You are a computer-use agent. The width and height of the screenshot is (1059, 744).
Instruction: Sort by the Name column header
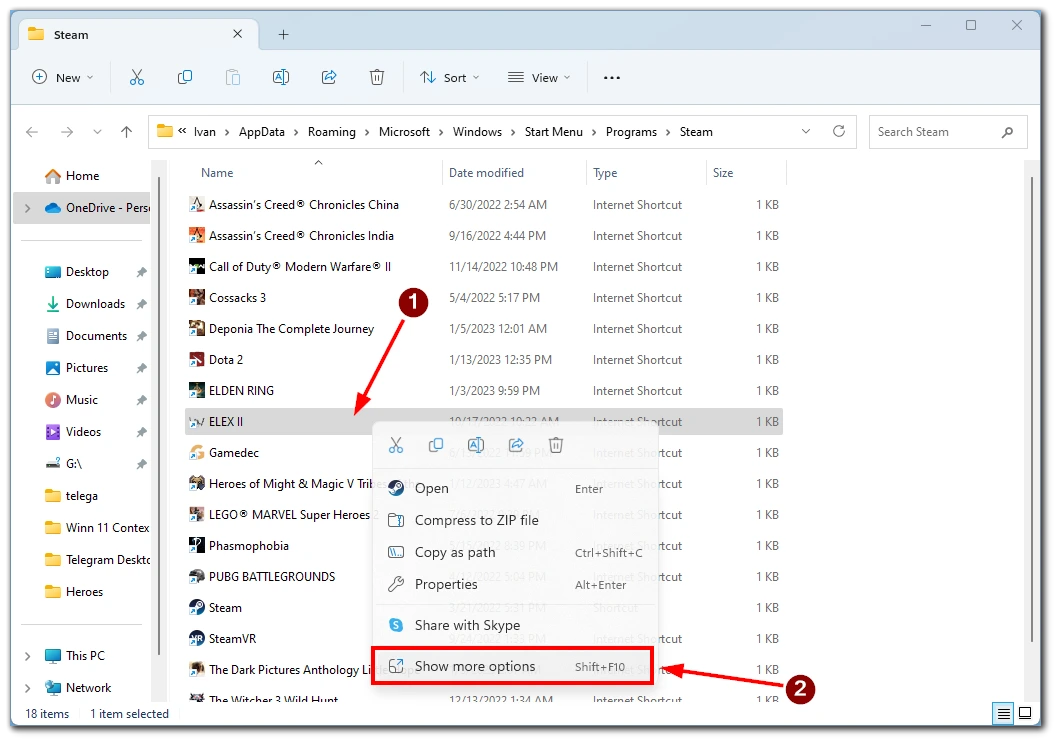pos(313,173)
